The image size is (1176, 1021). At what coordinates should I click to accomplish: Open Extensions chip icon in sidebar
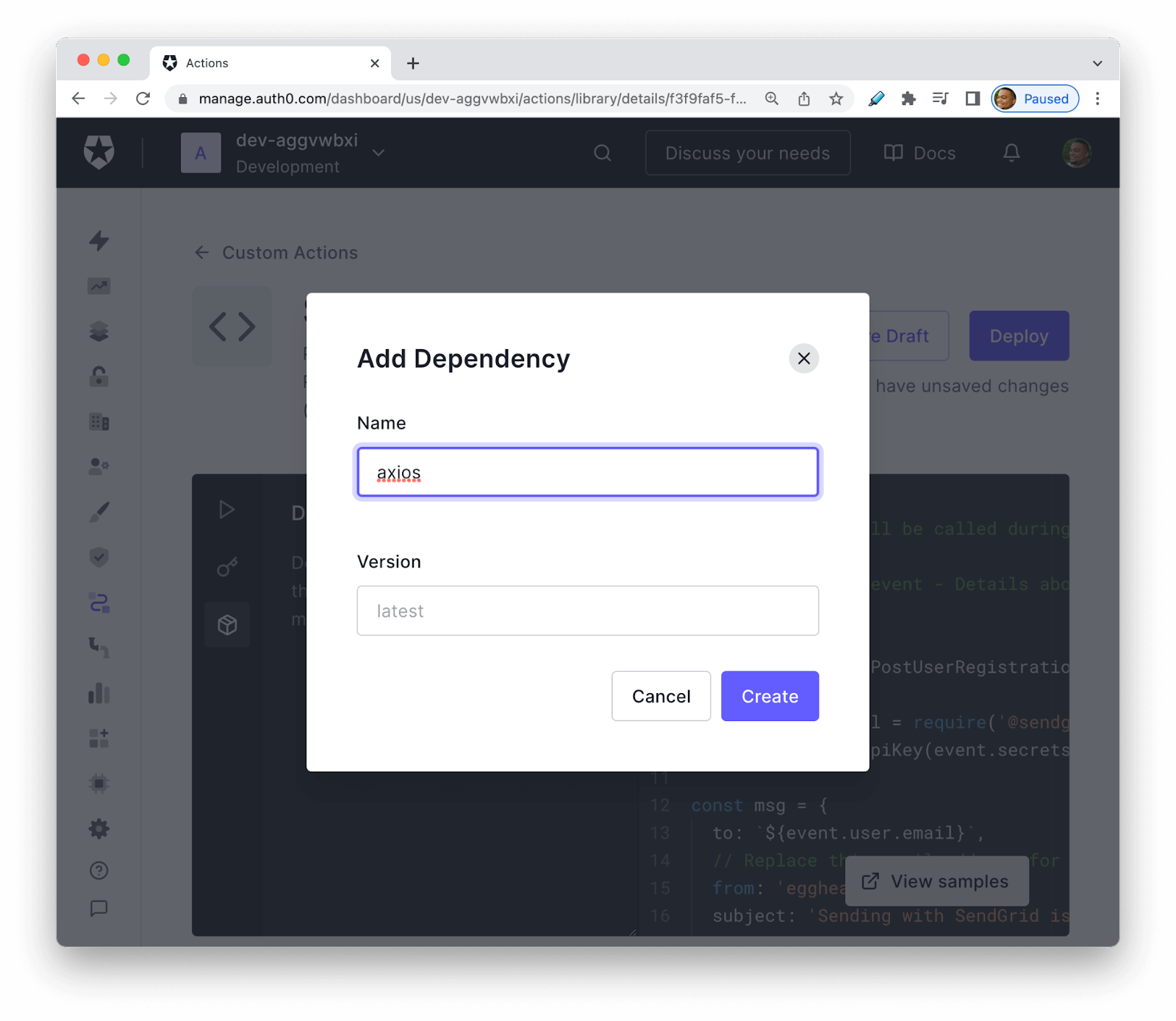[x=99, y=784]
